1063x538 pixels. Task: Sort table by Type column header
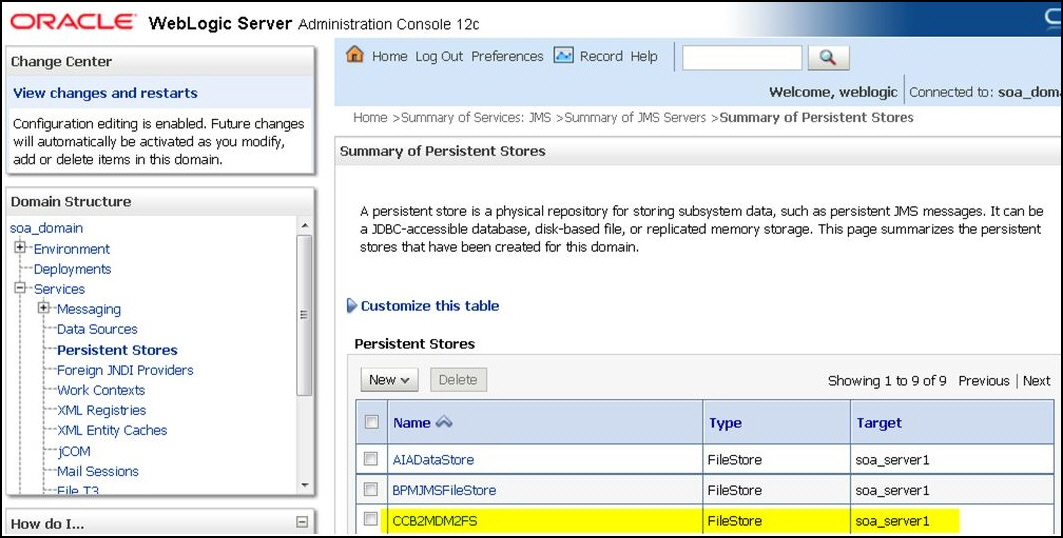tap(725, 423)
